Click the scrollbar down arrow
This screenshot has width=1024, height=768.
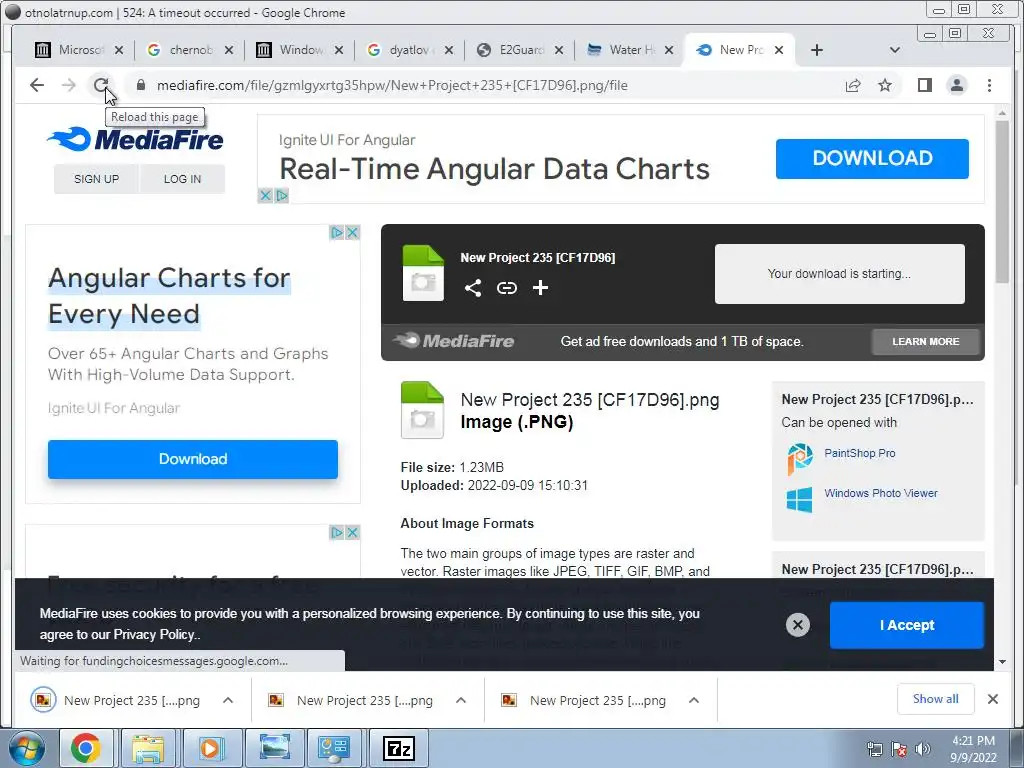1002,662
